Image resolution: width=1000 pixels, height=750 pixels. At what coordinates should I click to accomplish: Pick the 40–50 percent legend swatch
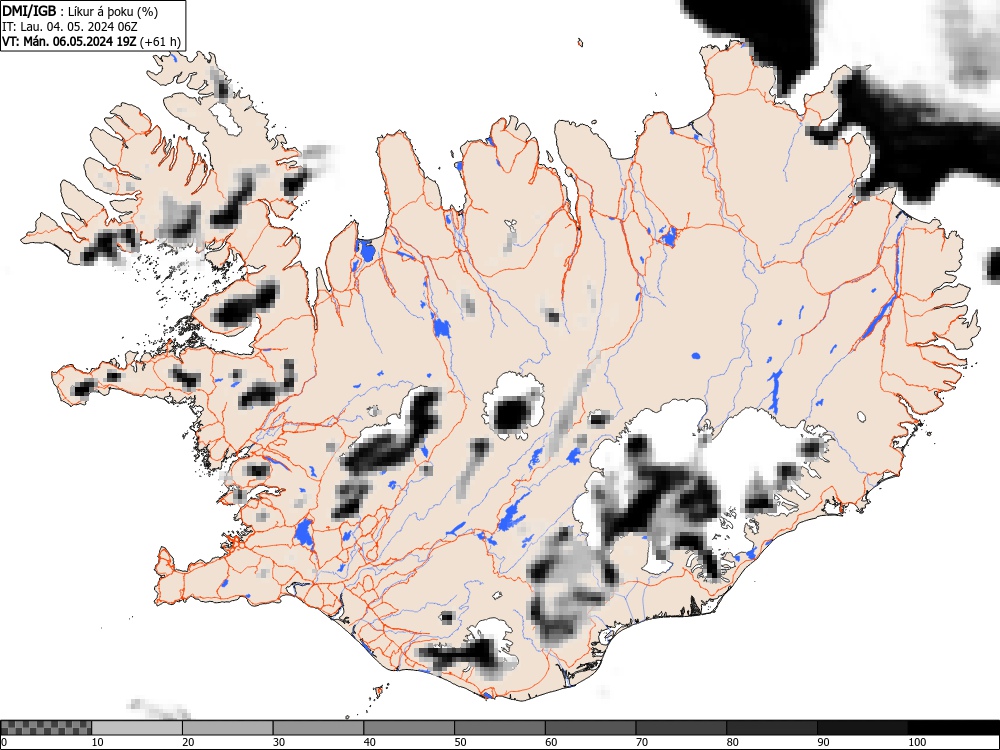tap(409, 728)
